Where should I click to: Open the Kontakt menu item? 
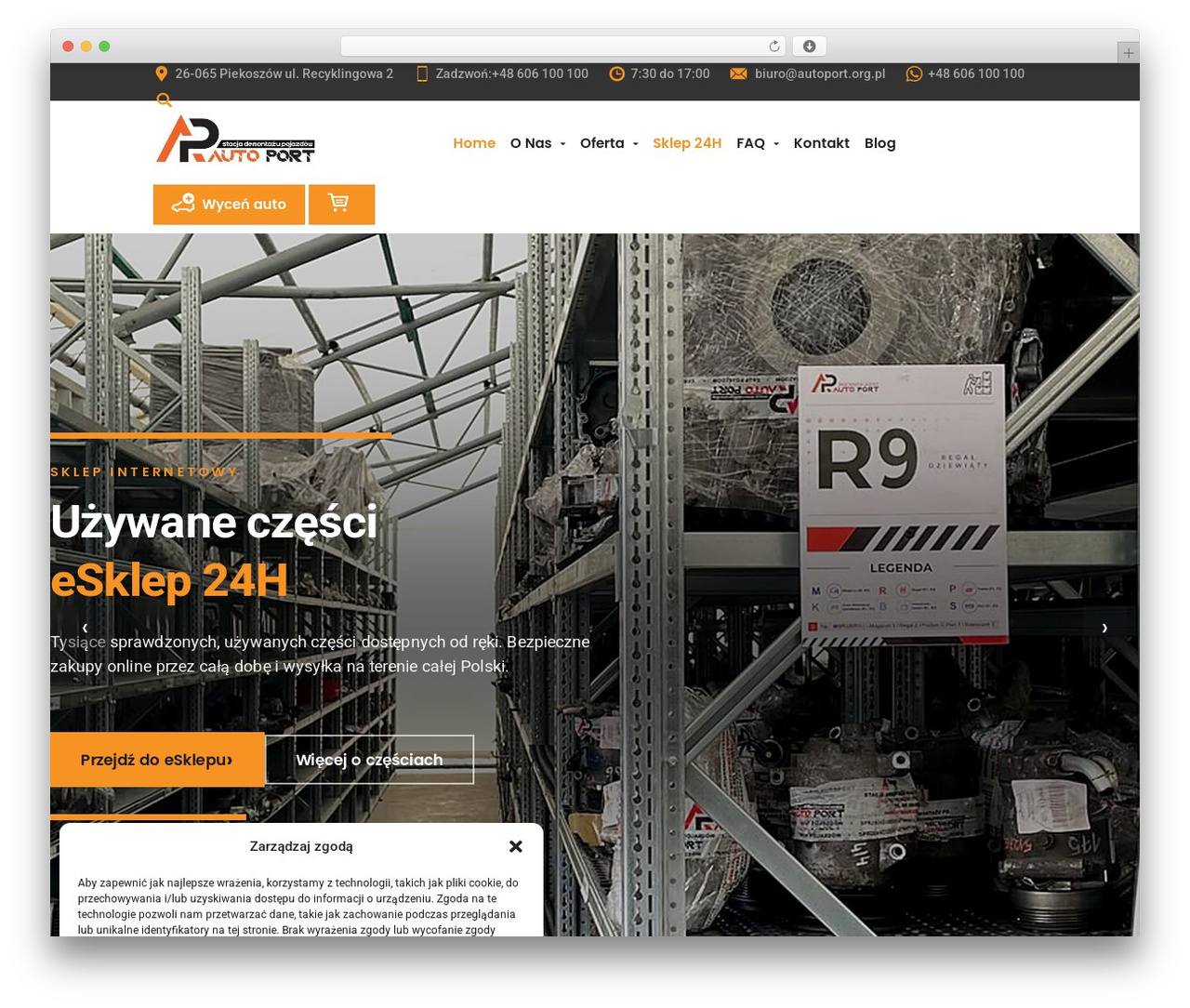(822, 143)
